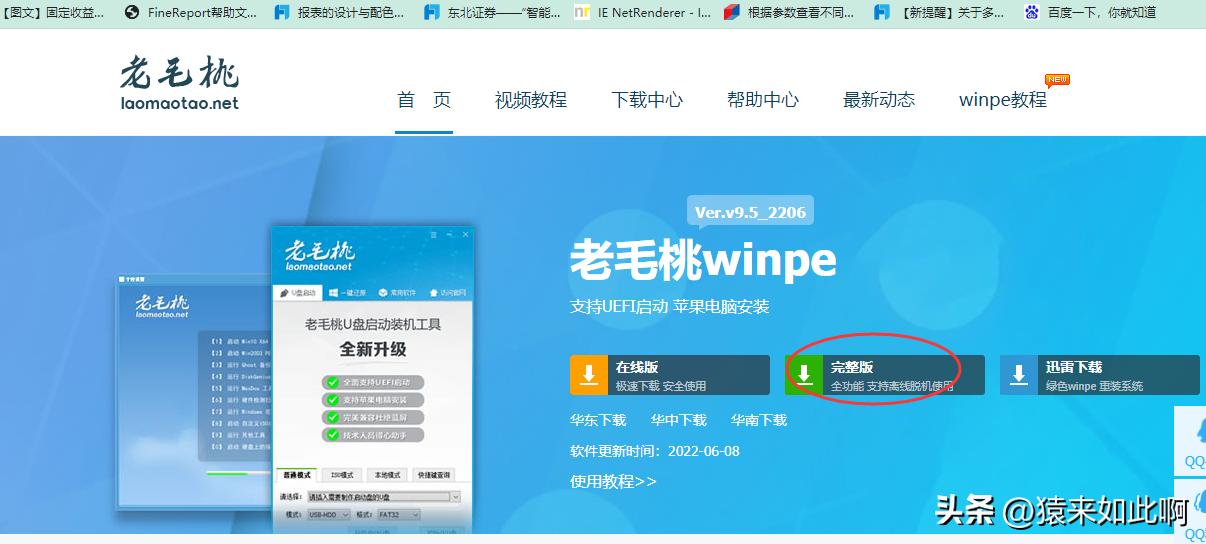This screenshot has width=1206, height=544.
Task: Click the 老毛桃 laomaotao.net site logo
Action: [179, 83]
